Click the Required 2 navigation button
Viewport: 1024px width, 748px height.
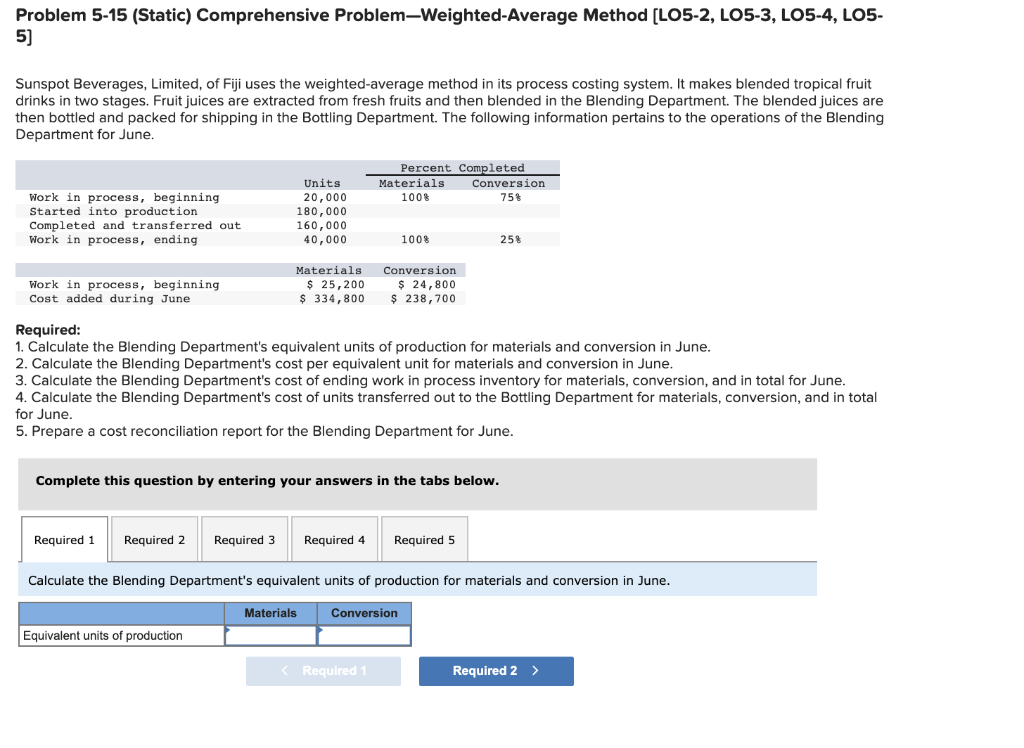coord(496,671)
